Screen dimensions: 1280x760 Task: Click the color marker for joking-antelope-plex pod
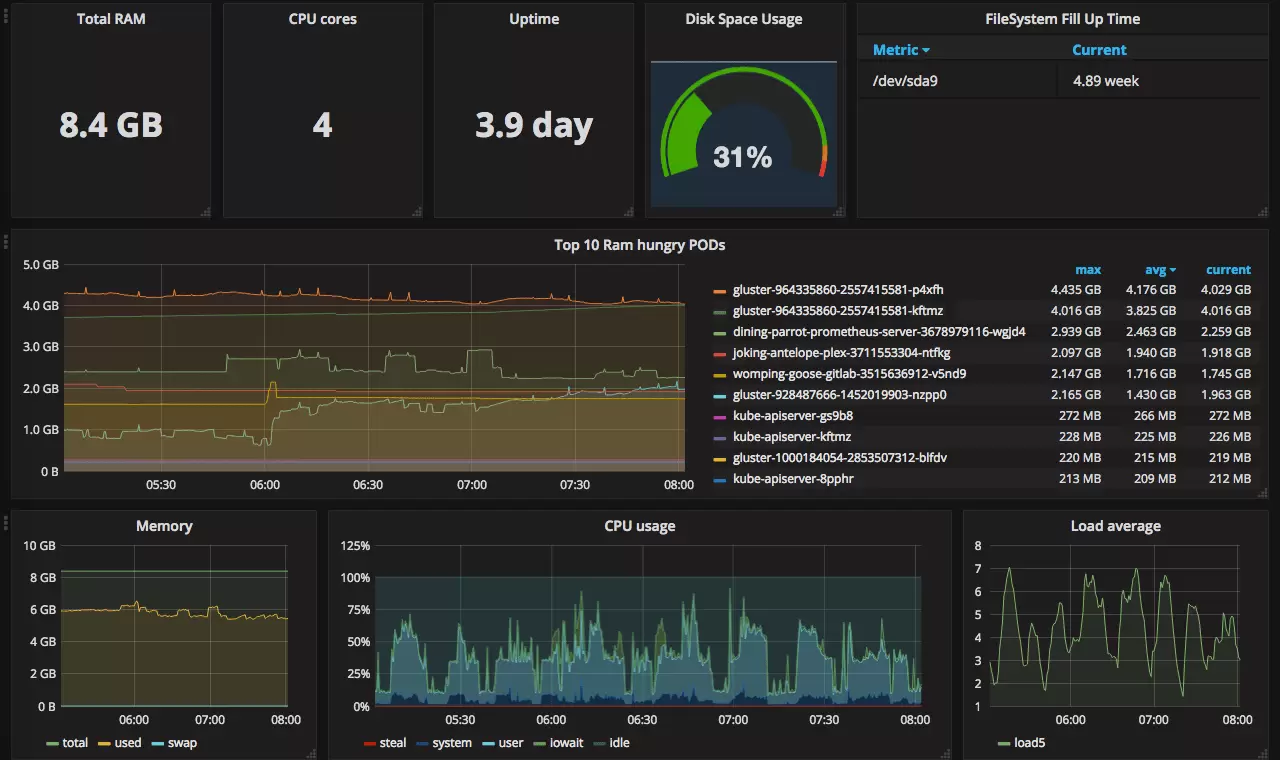[x=719, y=352]
